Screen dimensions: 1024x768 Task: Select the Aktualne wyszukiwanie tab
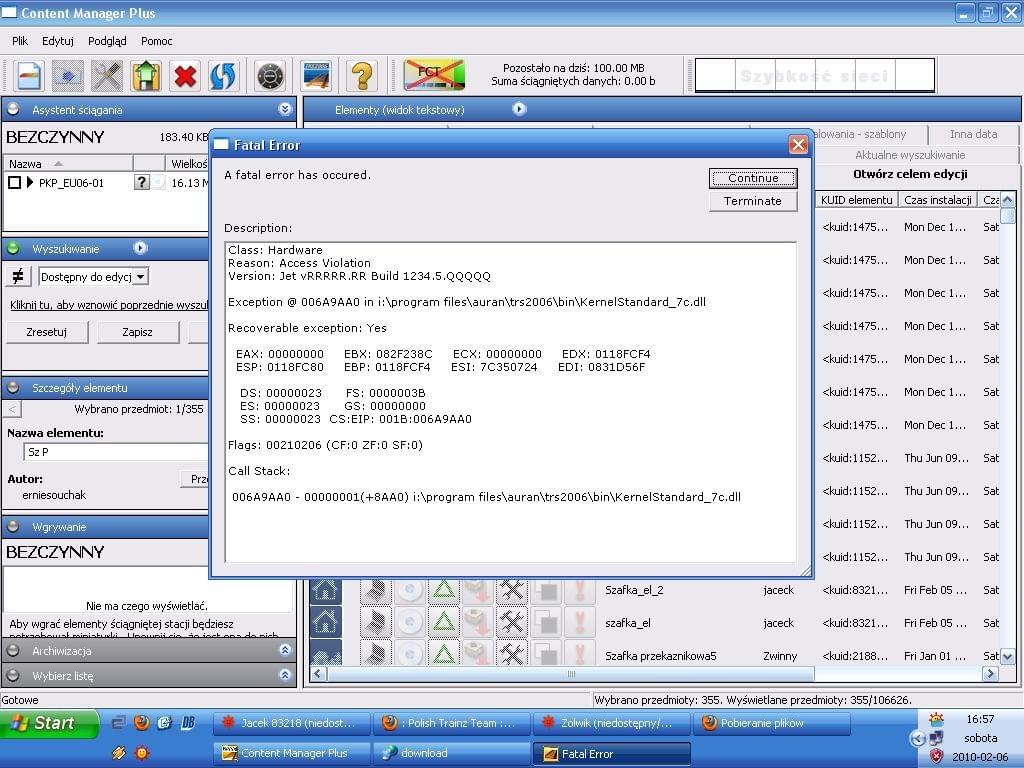pos(910,155)
